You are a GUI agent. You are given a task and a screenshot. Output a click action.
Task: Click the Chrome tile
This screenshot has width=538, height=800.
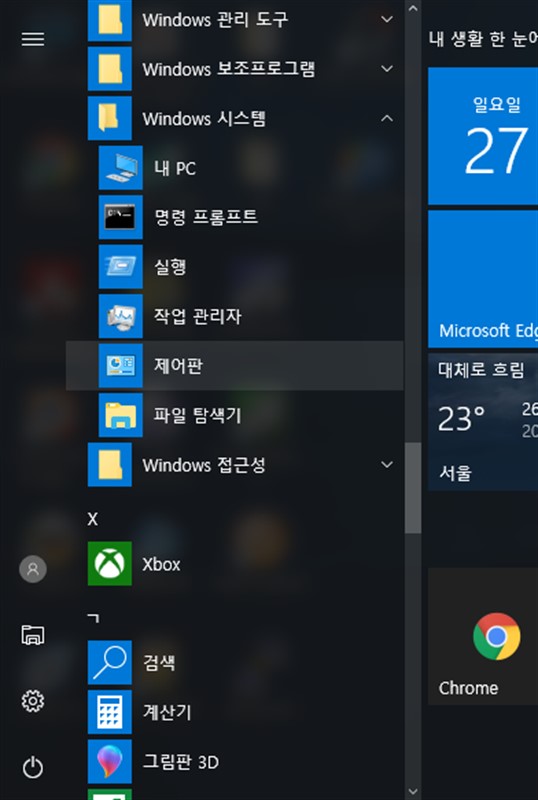click(483, 636)
